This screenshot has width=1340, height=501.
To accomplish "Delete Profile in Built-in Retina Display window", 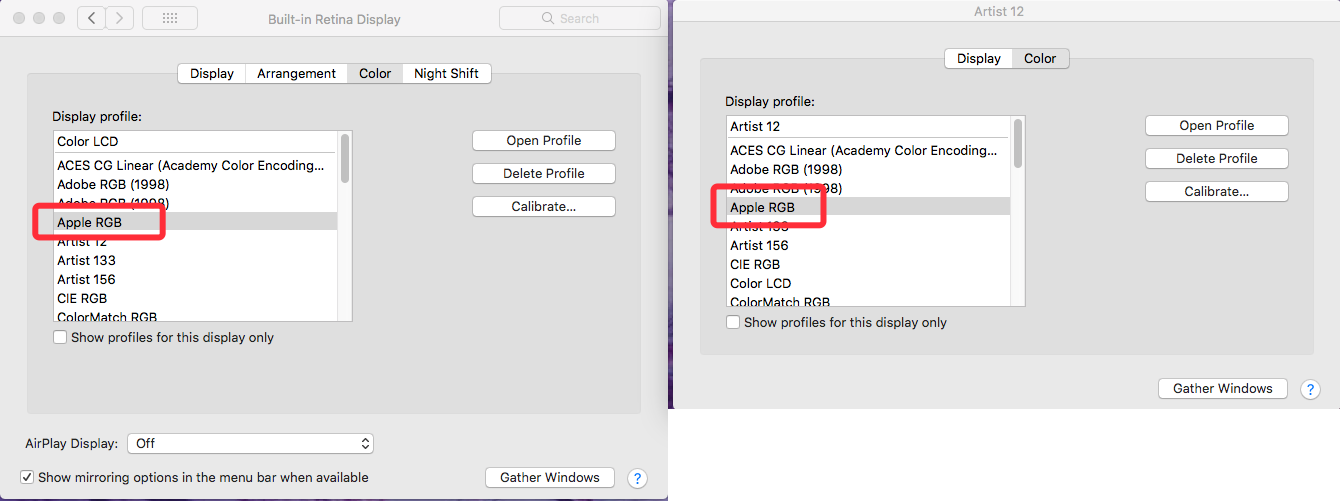I will pos(544,173).
